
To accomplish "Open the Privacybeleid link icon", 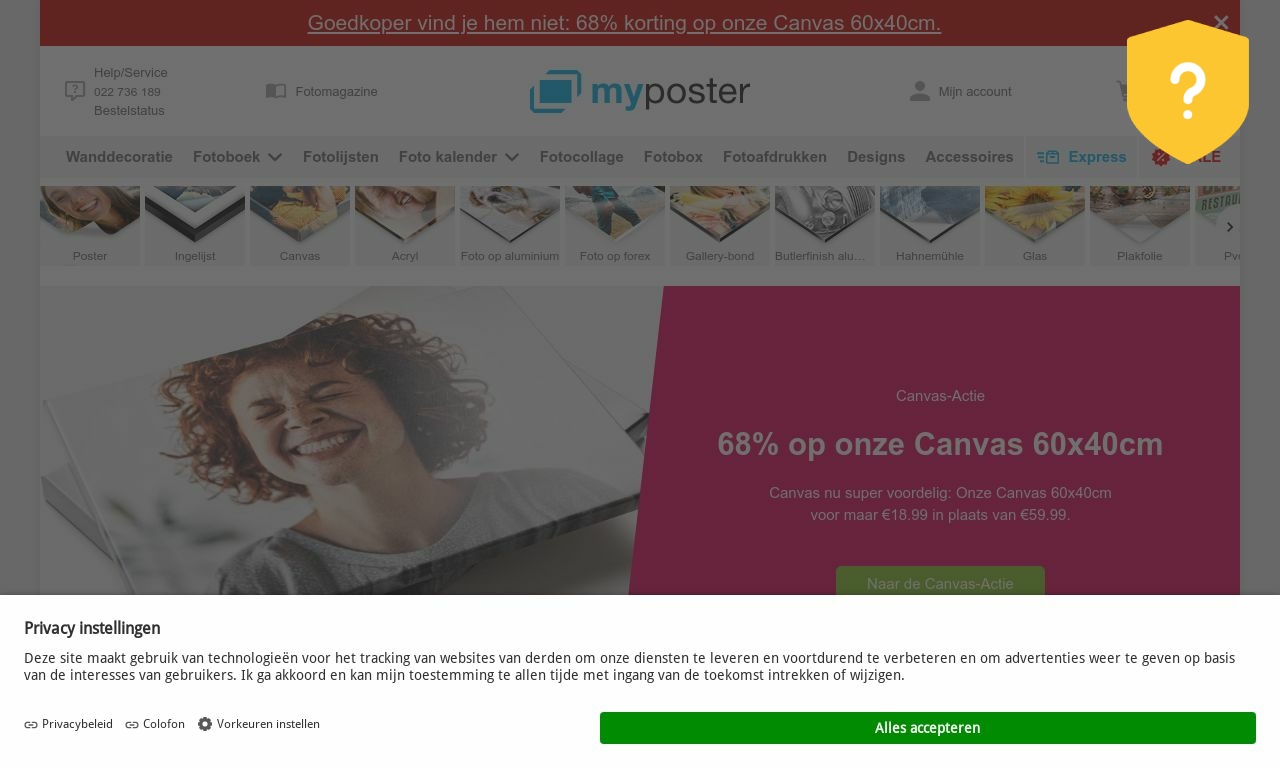I will [x=31, y=724].
